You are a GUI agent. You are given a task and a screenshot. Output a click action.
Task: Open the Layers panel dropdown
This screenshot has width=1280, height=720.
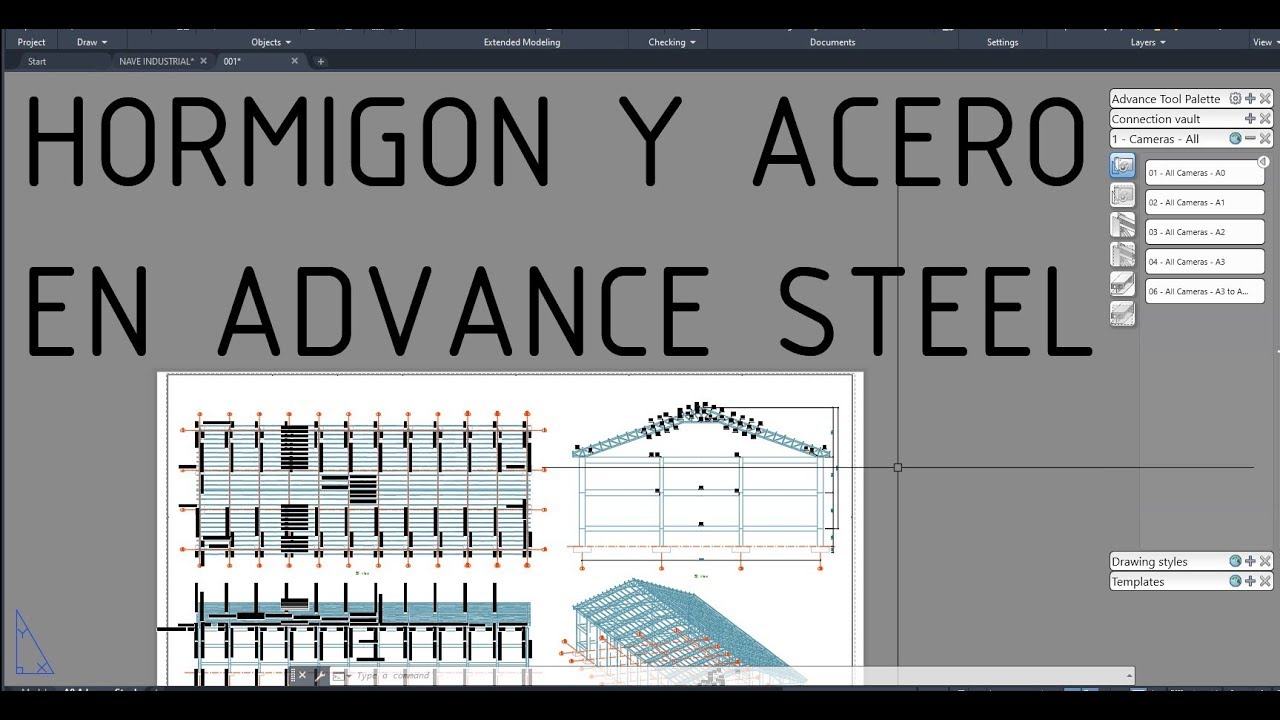[x=1148, y=42]
